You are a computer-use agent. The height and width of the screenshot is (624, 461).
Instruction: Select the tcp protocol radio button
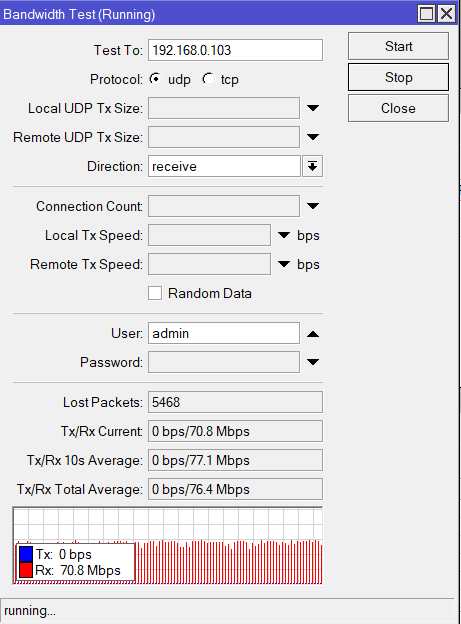point(208,79)
